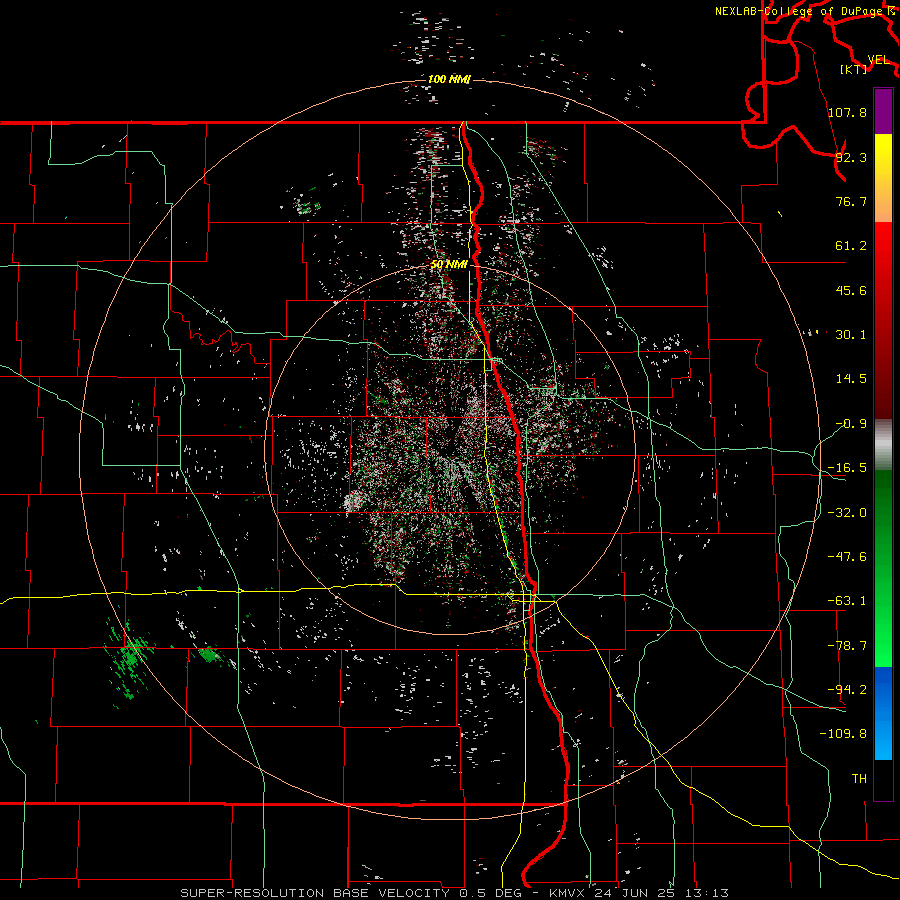
Task: Click the -16.5 legend value
Action: [847, 468]
